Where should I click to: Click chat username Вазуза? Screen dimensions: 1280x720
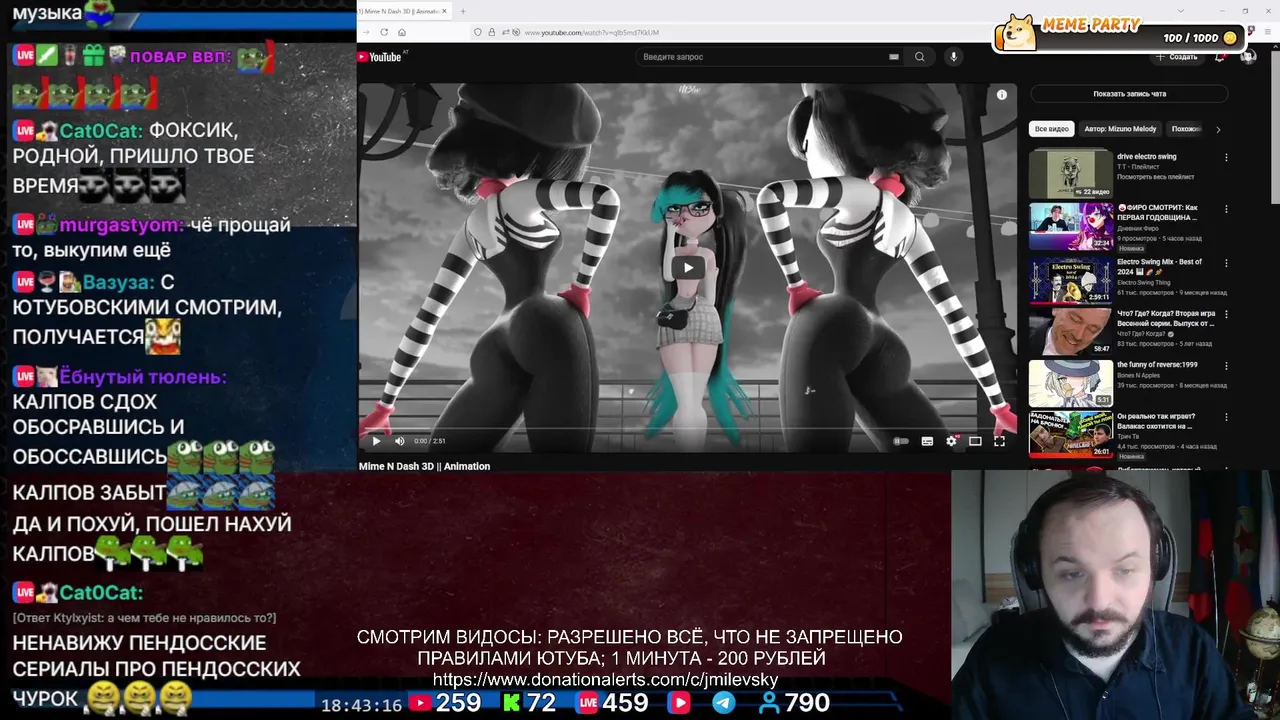pos(119,283)
